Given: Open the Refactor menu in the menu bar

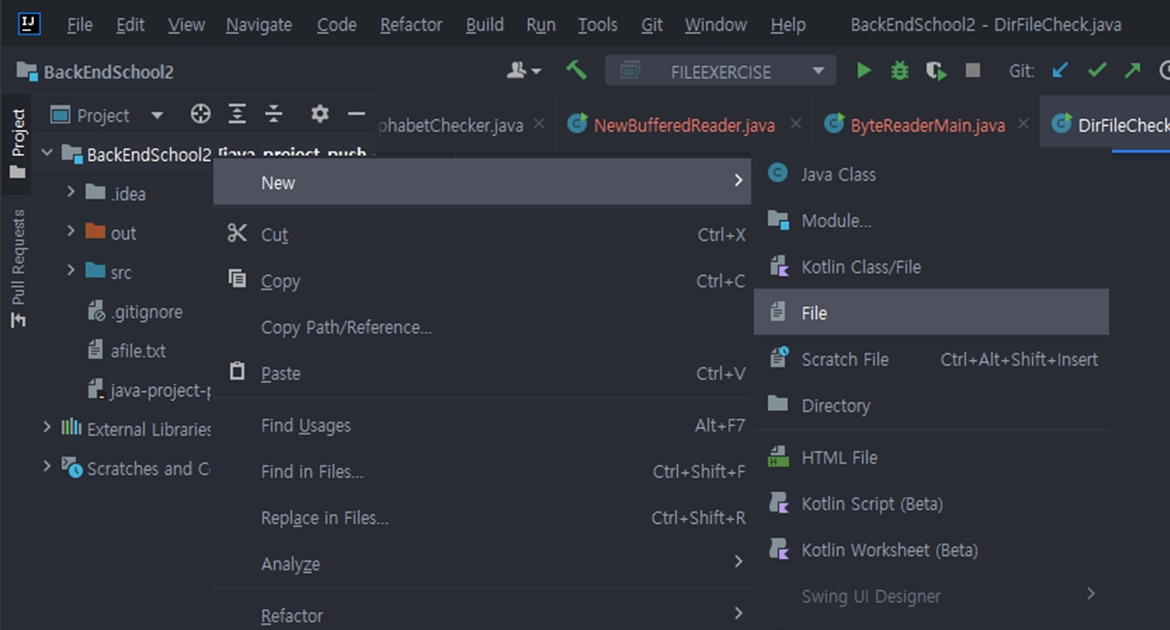Looking at the screenshot, I should (410, 25).
